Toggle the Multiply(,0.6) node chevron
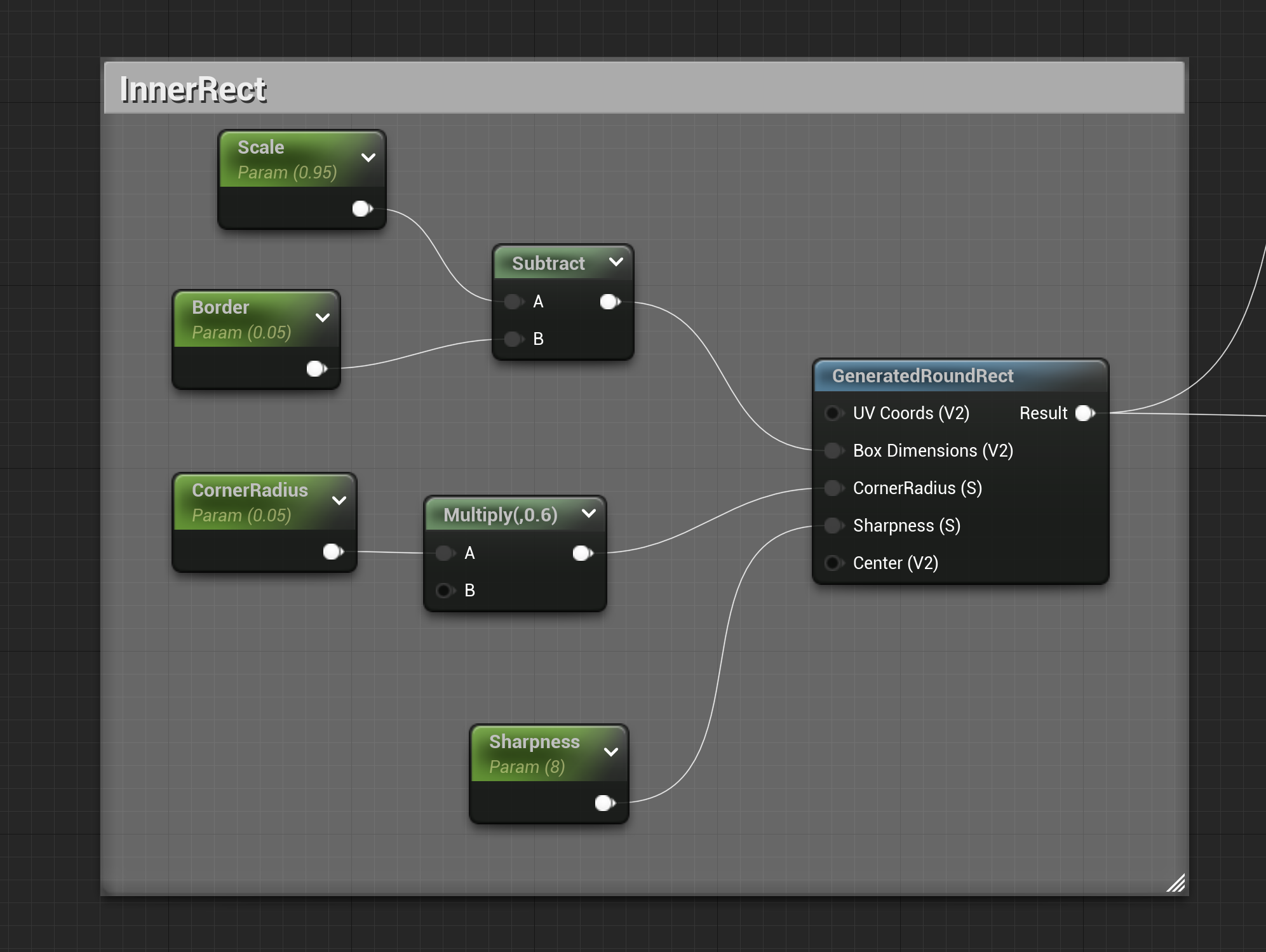 click(589, 513)
